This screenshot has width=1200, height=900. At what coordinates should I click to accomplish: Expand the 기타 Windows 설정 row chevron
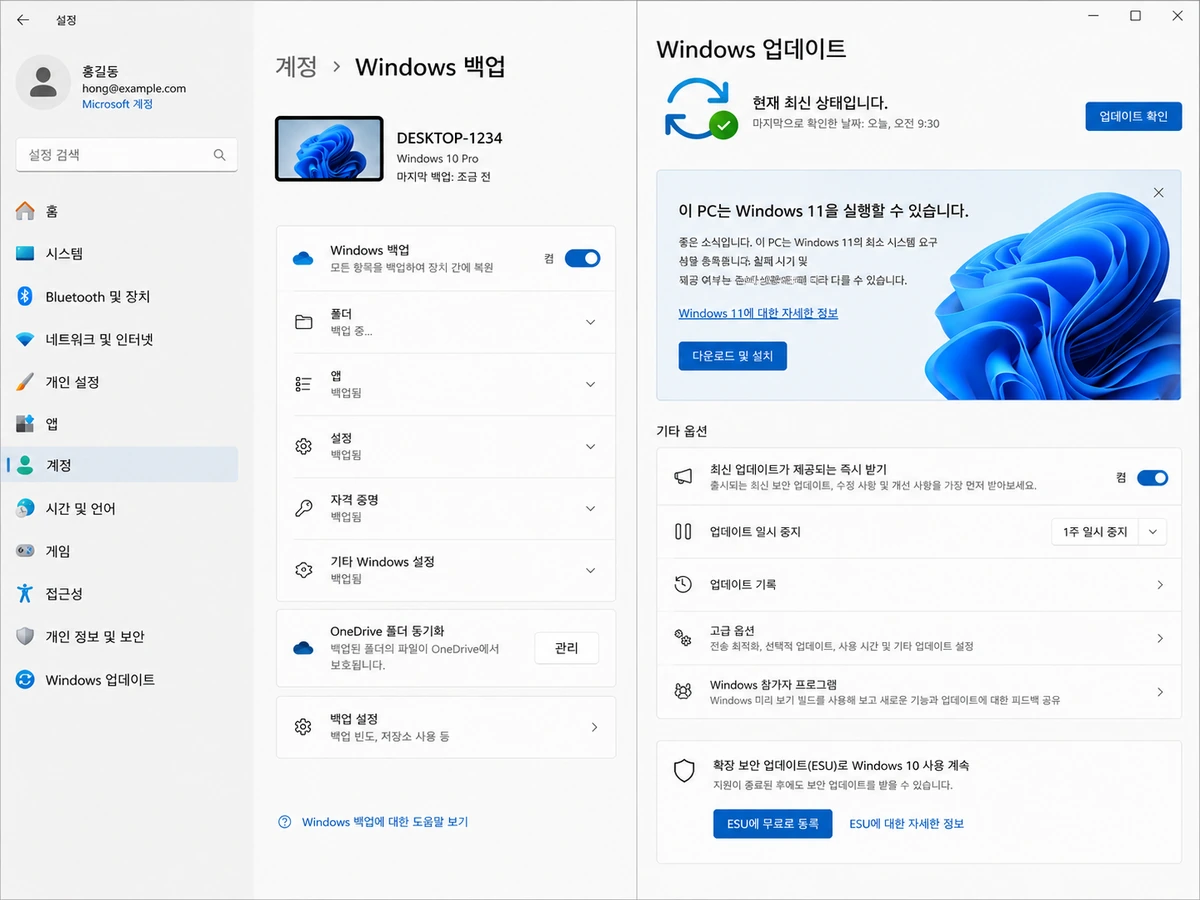click(x=590, y=570)
